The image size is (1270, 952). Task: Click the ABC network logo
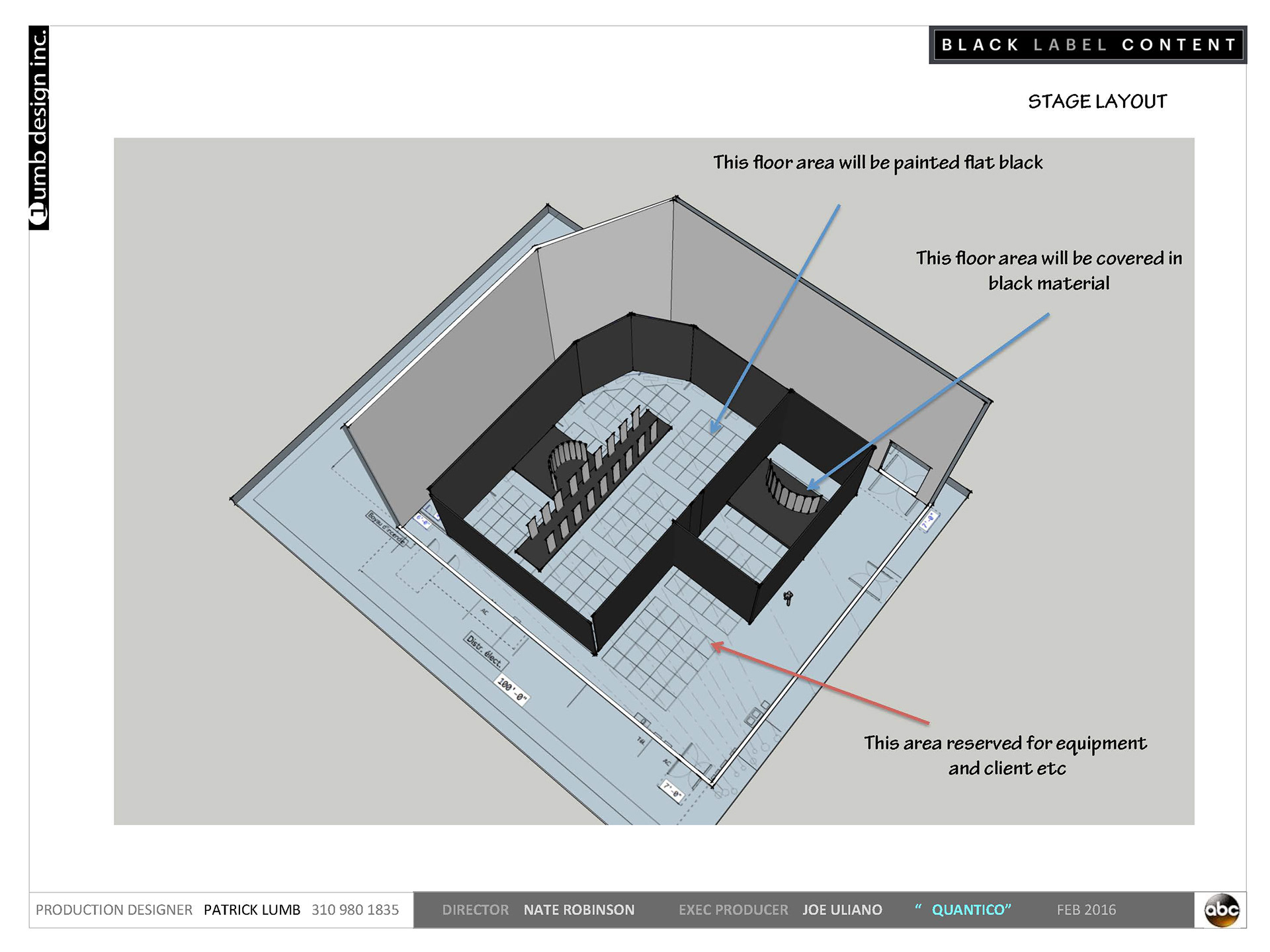point(1221,910)
